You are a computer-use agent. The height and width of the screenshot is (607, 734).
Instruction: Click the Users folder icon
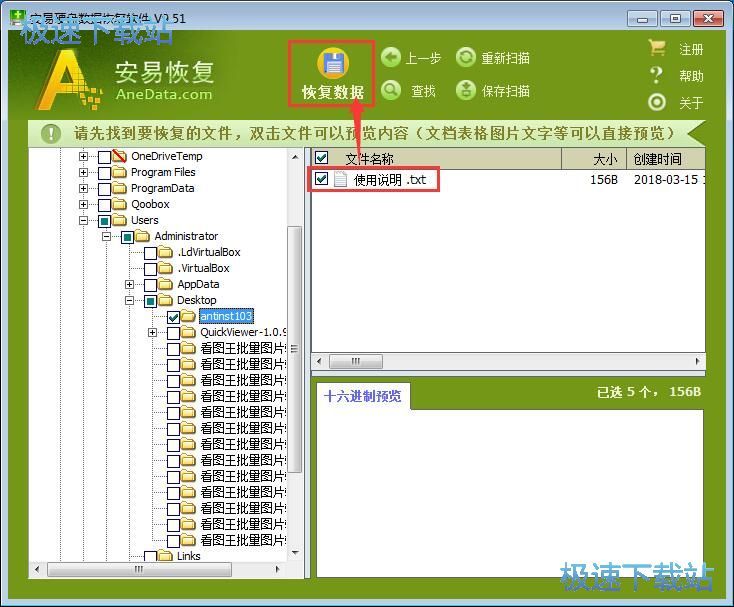[120, 220]
